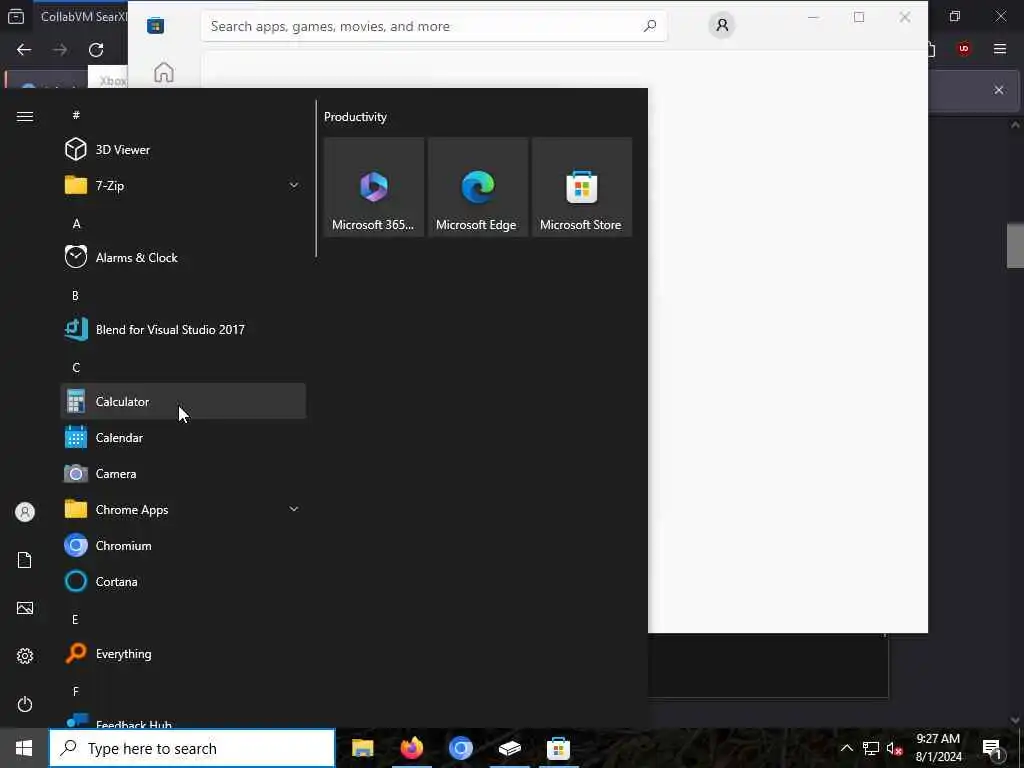Launch the Camera app
Viewport: 1024px width, 768px height.
coord(183,473)
